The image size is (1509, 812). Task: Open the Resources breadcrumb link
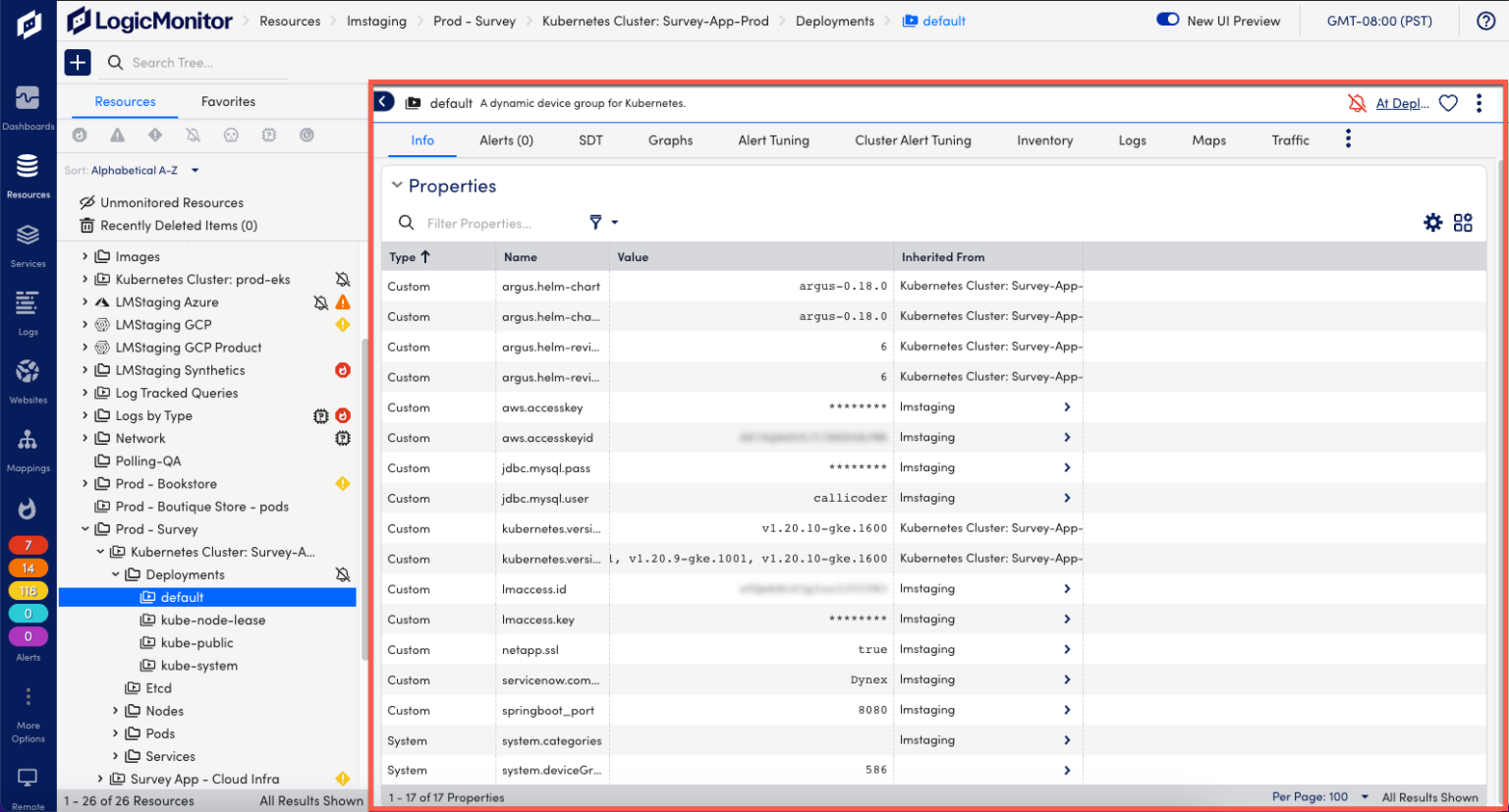pos(290,20)
